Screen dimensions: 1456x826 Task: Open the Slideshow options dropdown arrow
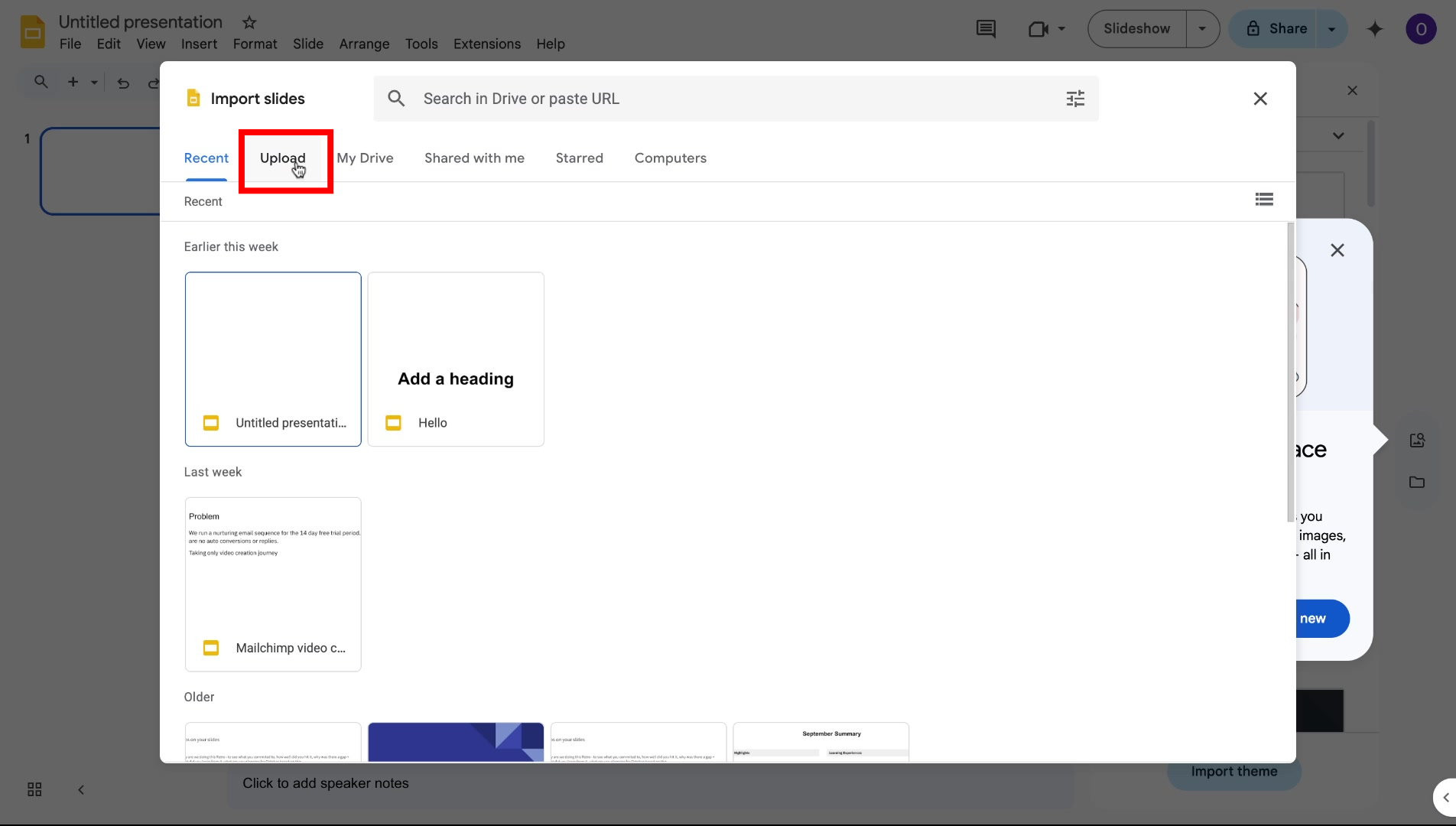1201,28
